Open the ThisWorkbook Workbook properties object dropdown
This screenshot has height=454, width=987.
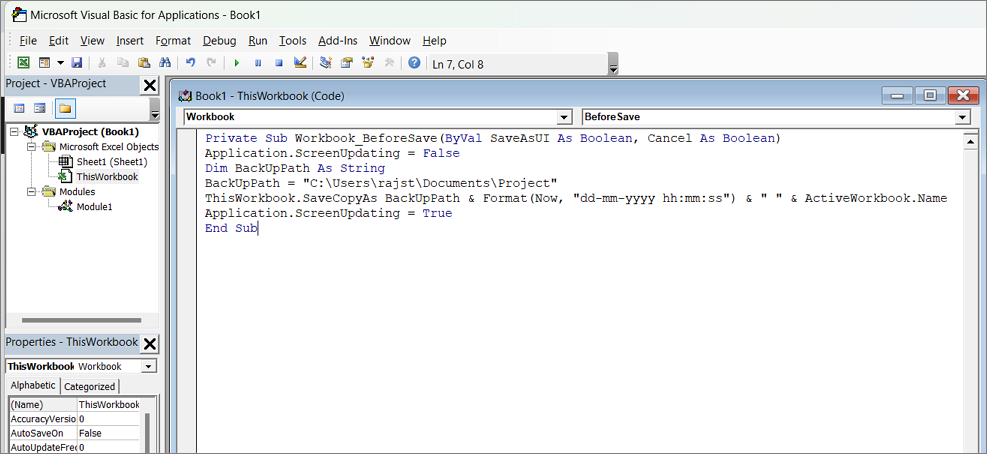(149, 366)
